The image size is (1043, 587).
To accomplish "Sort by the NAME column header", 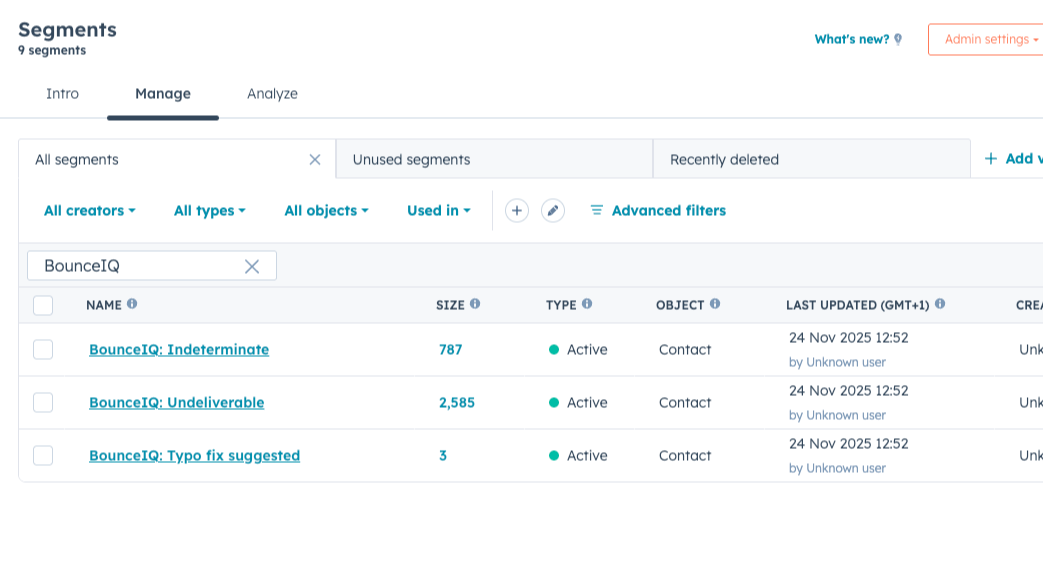I will [104, 305].
